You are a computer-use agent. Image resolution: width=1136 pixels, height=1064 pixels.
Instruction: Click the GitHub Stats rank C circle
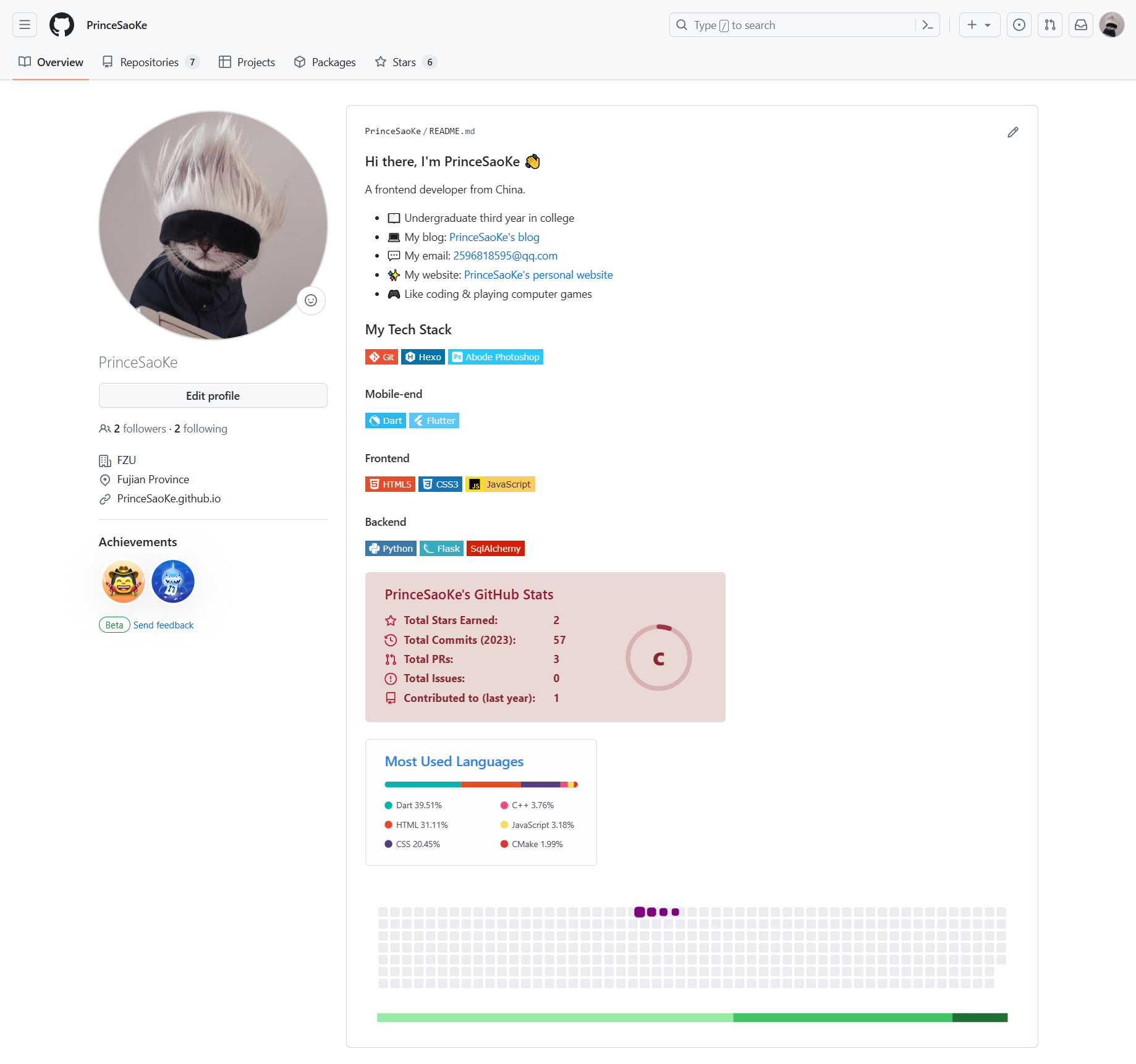tap(658, 658)
